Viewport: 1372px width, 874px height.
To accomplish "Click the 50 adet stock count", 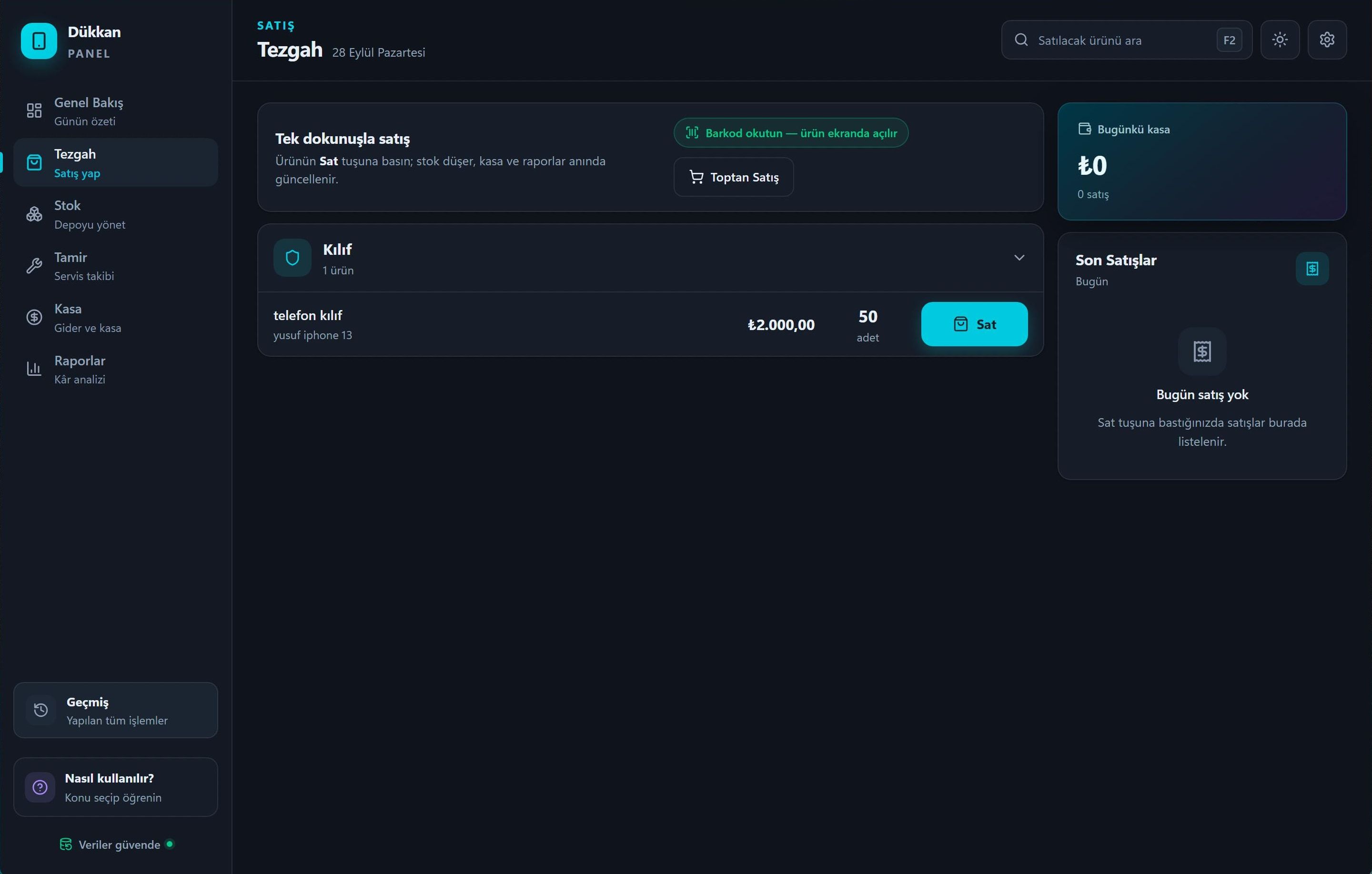I will pyautogui.click(x=868, y=326).
